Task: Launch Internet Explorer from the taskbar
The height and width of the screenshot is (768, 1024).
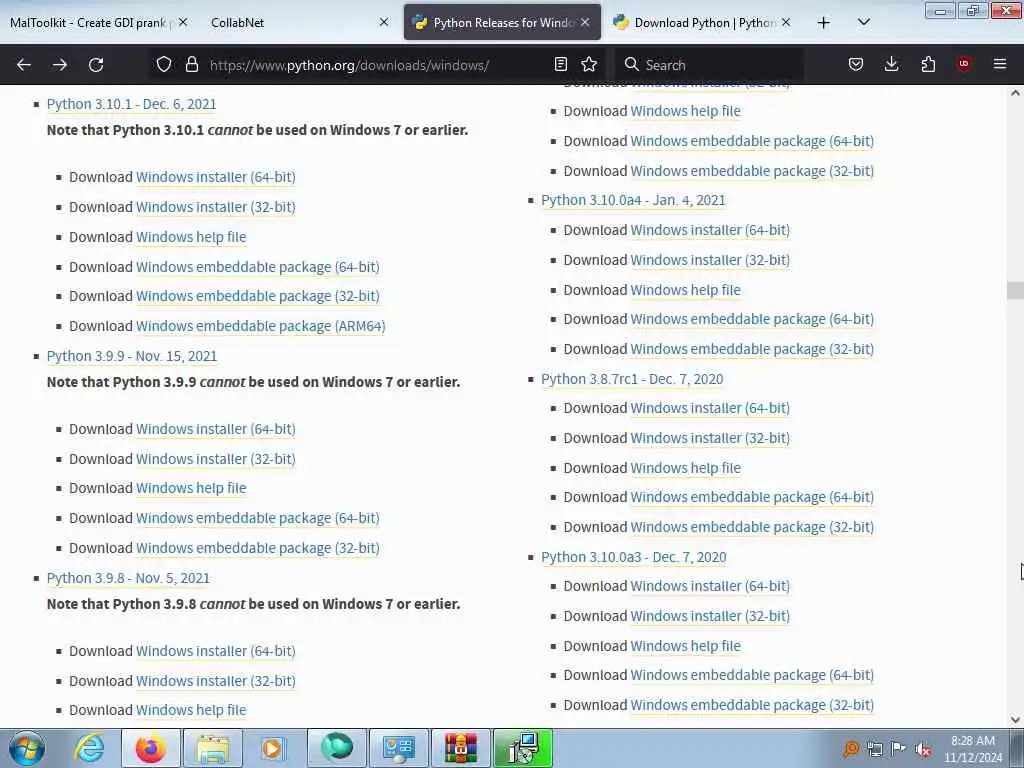Action: coord(89,748)
